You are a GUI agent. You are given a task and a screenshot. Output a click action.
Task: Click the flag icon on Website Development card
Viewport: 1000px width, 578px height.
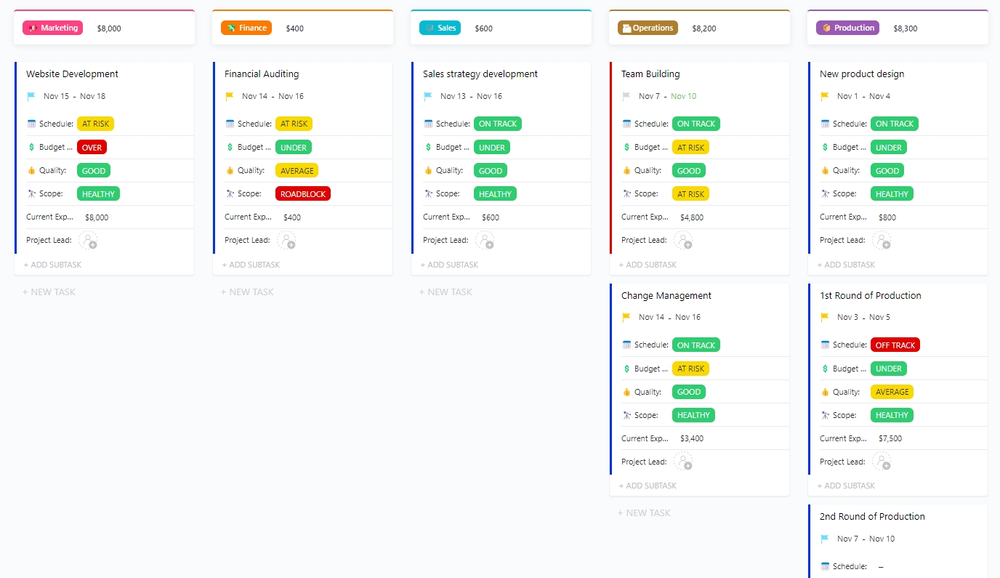pos(33,96)
